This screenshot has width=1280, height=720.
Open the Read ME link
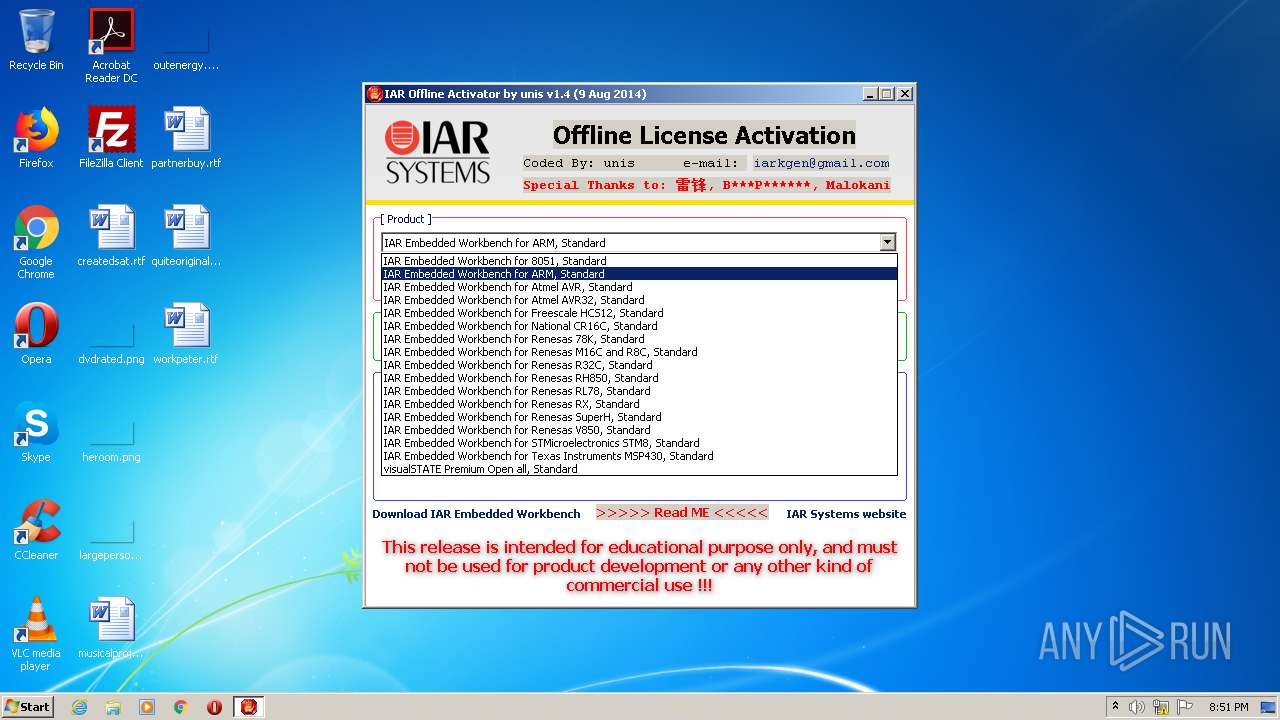[682, 513]
